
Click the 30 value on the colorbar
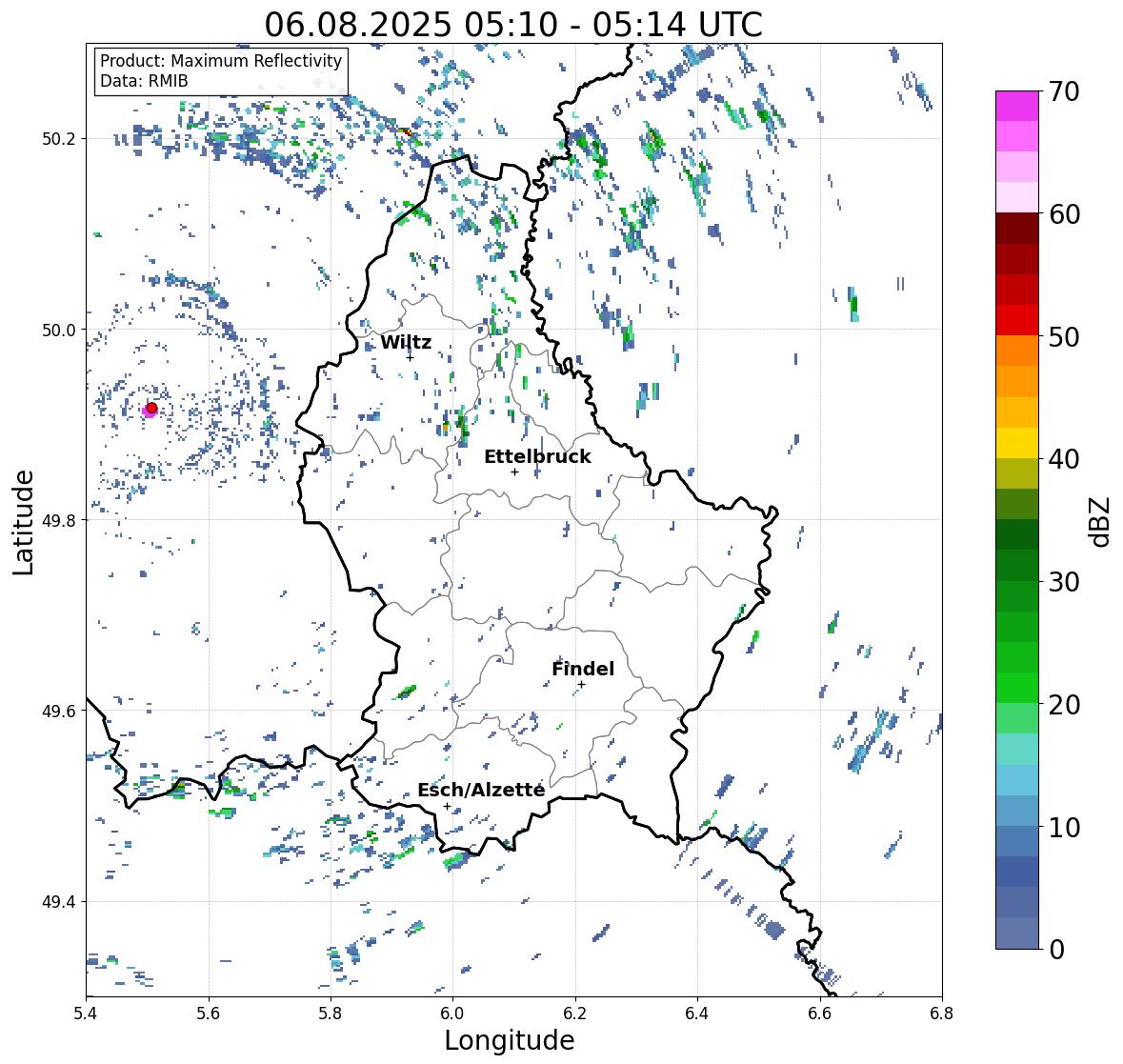tap(1064, 582)
